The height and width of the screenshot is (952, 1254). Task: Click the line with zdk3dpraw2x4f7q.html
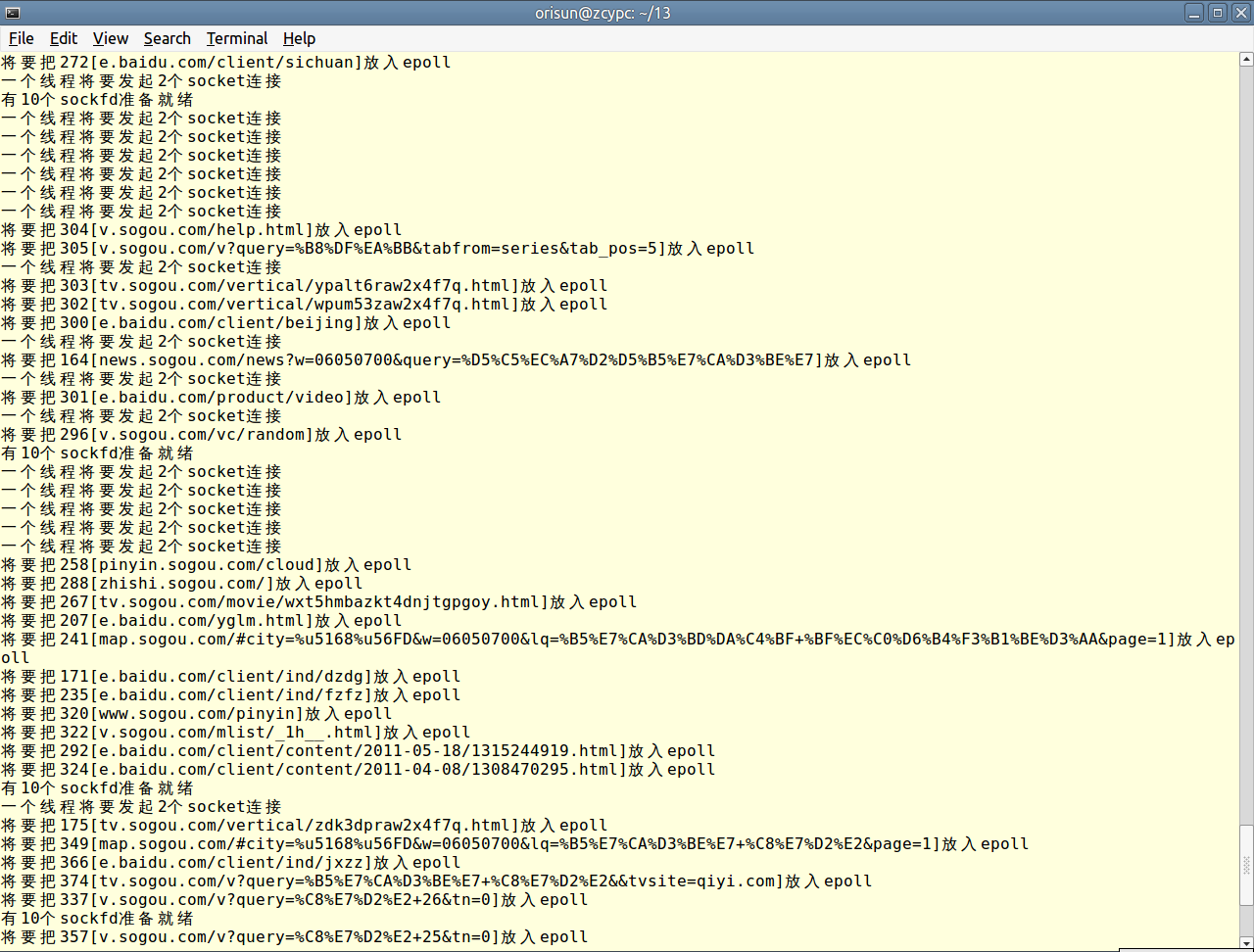tap(305, 825)
